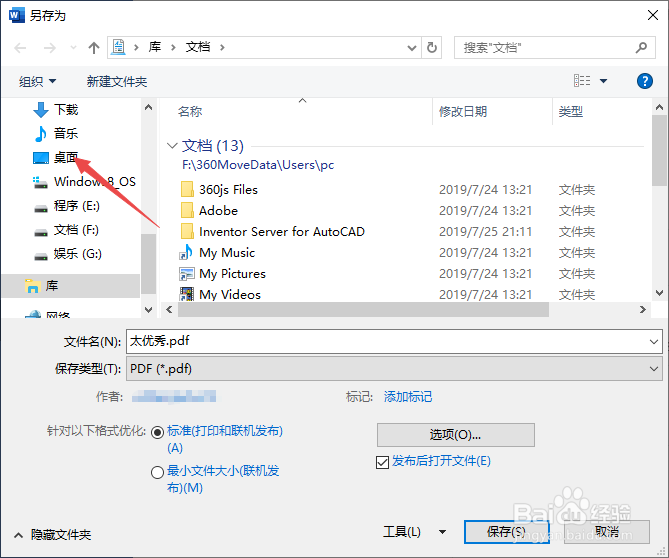Click 新建文件夹 (New folder) button
The width and height of the screenshot is (669, 558).
(116, 81)
